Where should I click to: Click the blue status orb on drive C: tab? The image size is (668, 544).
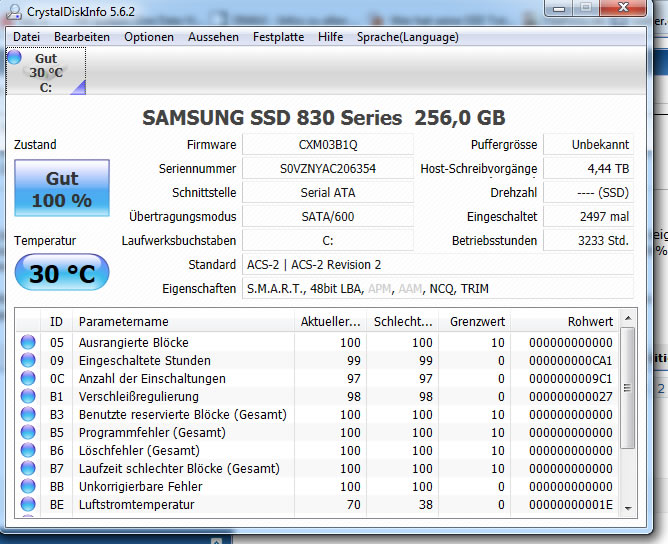14,57
